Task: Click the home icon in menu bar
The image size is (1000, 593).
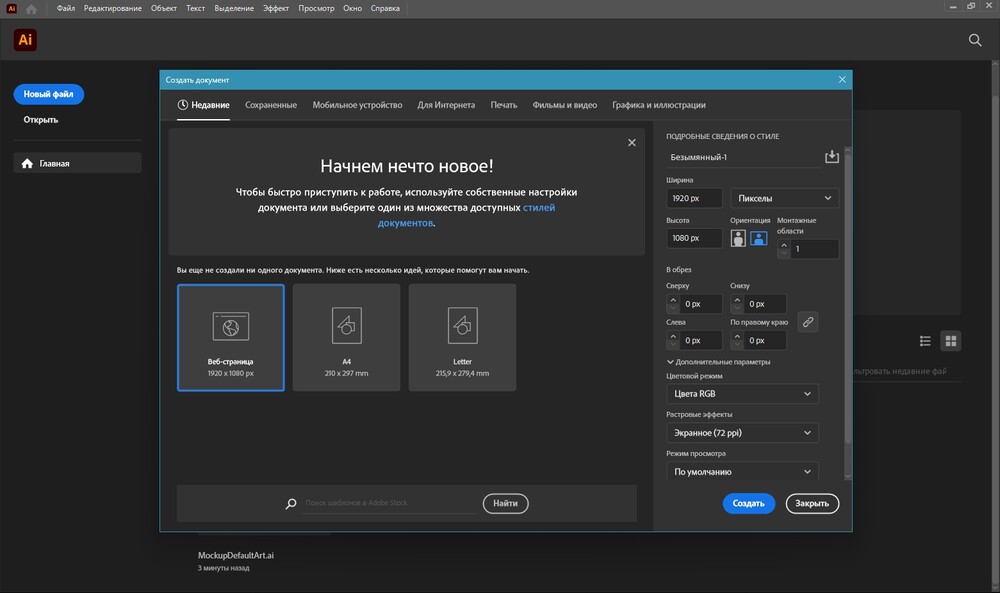Action: tap(32, 7)
